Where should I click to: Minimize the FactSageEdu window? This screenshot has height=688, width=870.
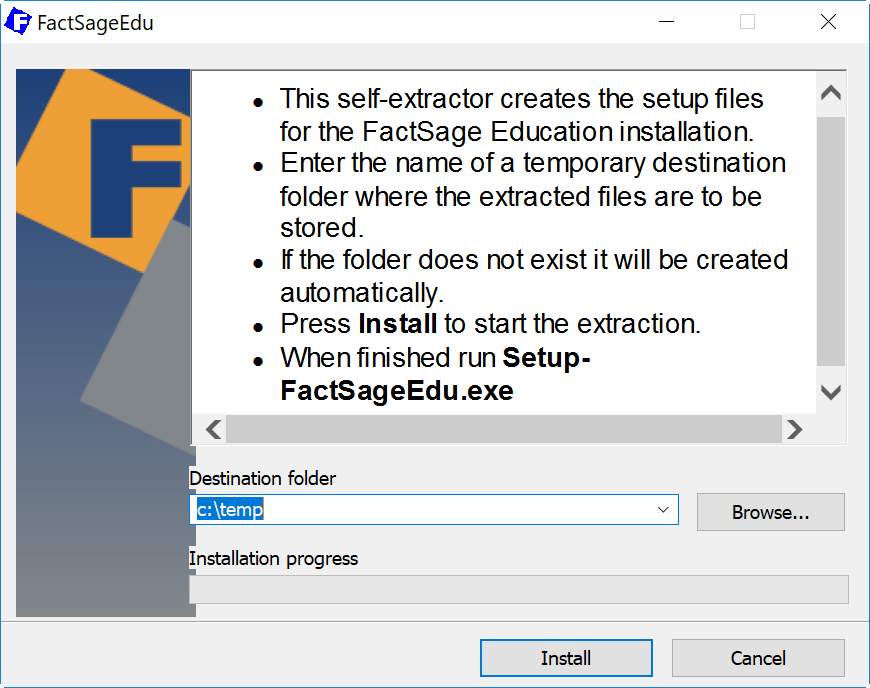pos(666,22)
